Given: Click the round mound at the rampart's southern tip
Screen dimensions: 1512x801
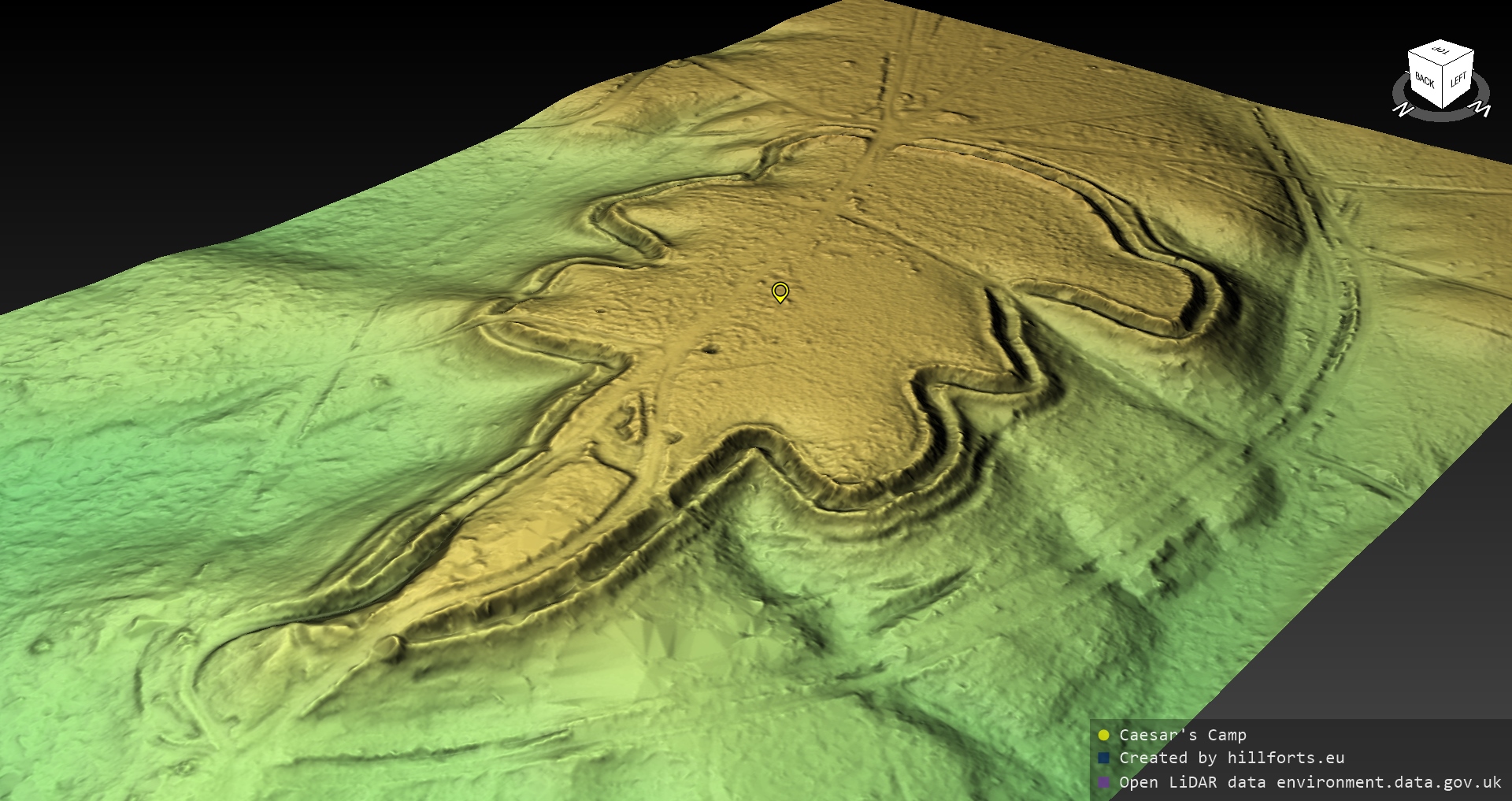Looking at the screenshot, I should 387,647.
